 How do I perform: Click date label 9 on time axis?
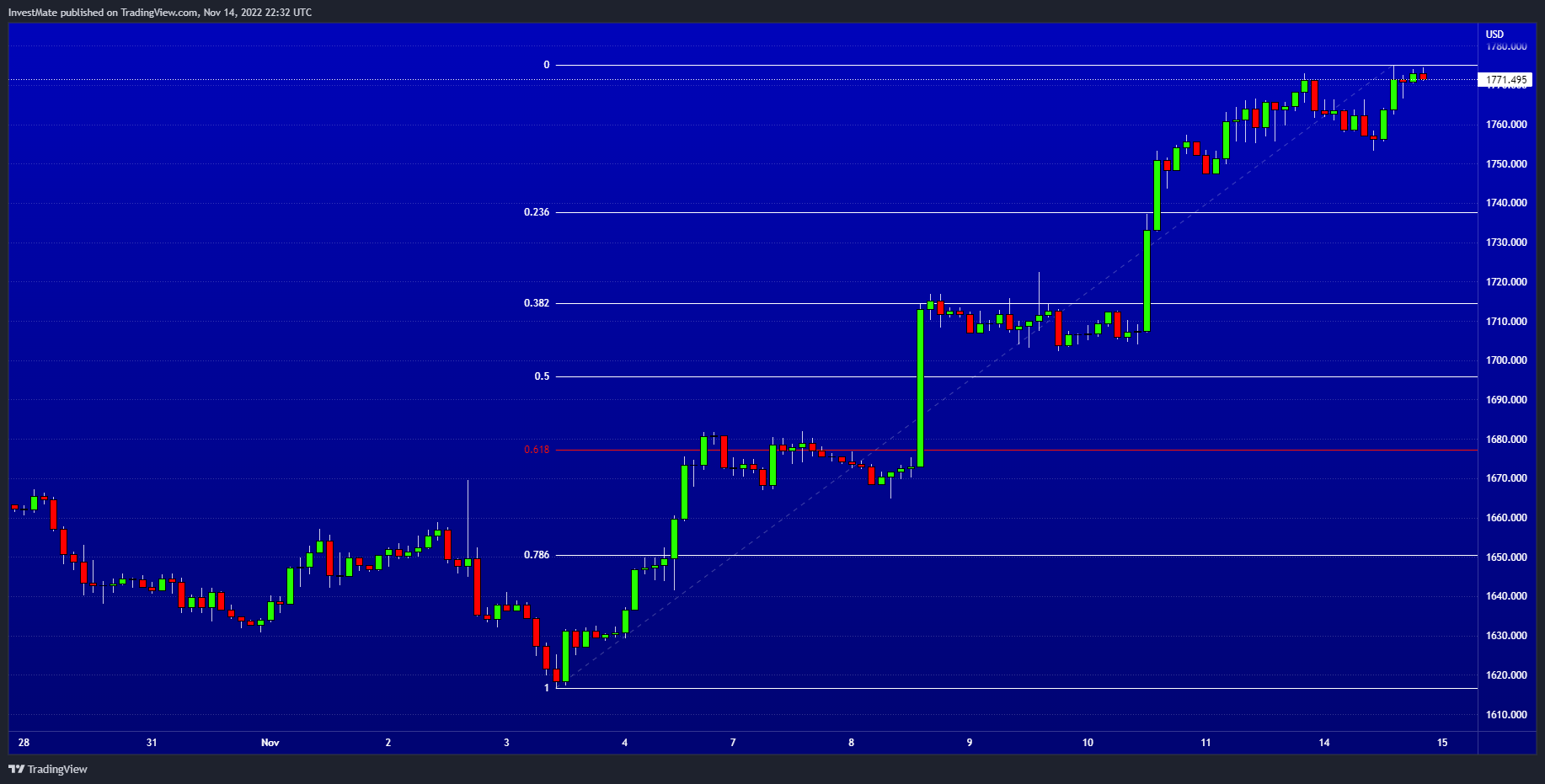click(970, 743)
